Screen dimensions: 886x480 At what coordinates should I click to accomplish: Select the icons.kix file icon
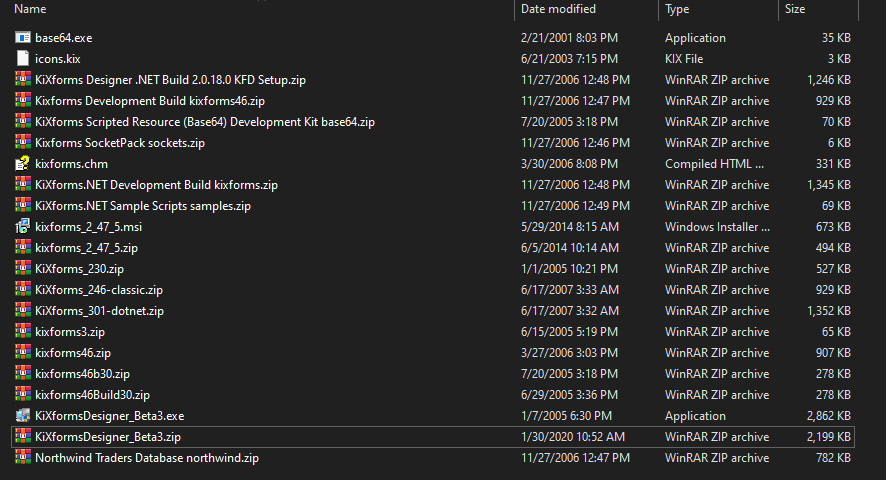pos(23,59)
